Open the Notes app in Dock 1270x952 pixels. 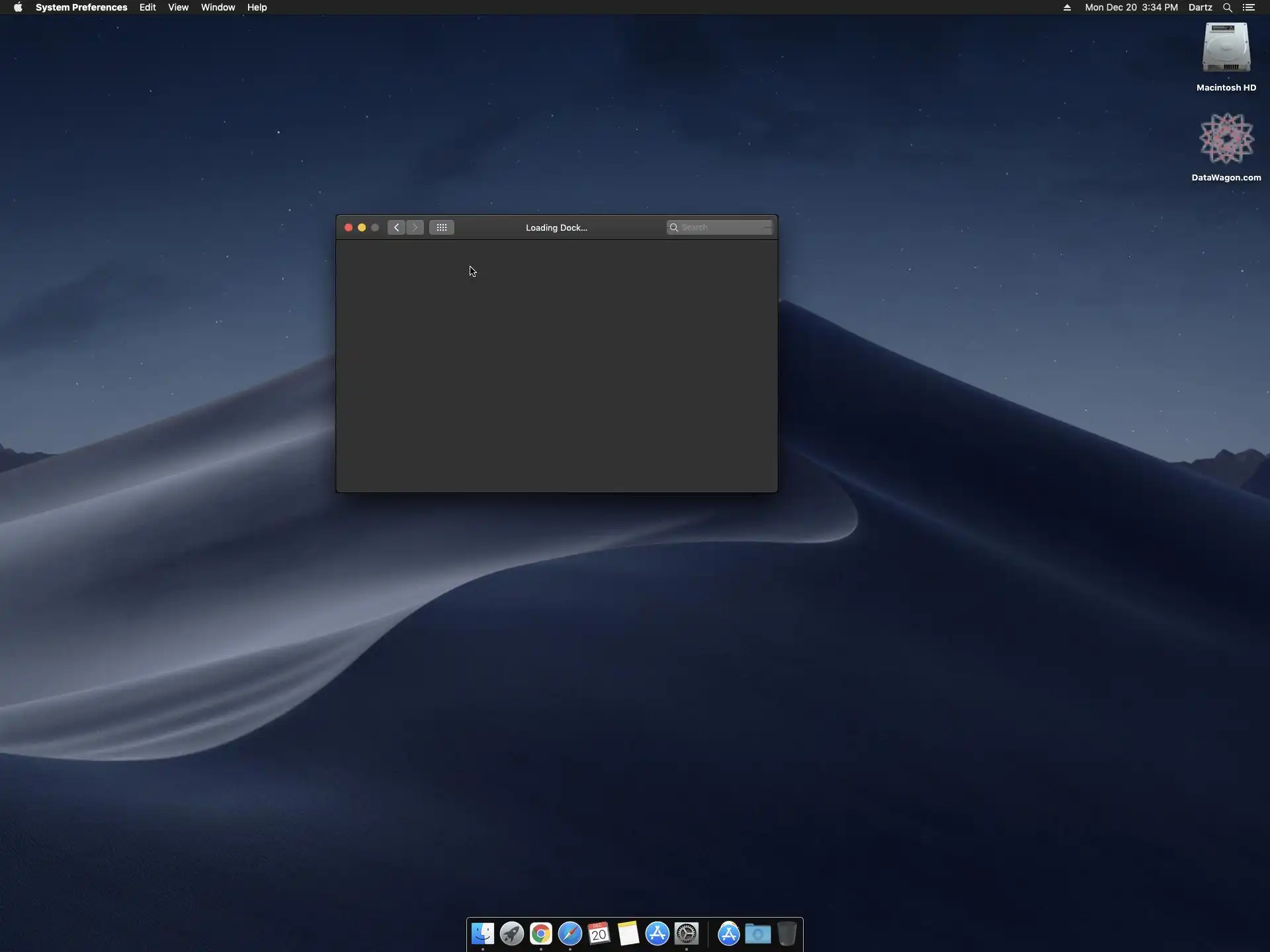(628, 933)
